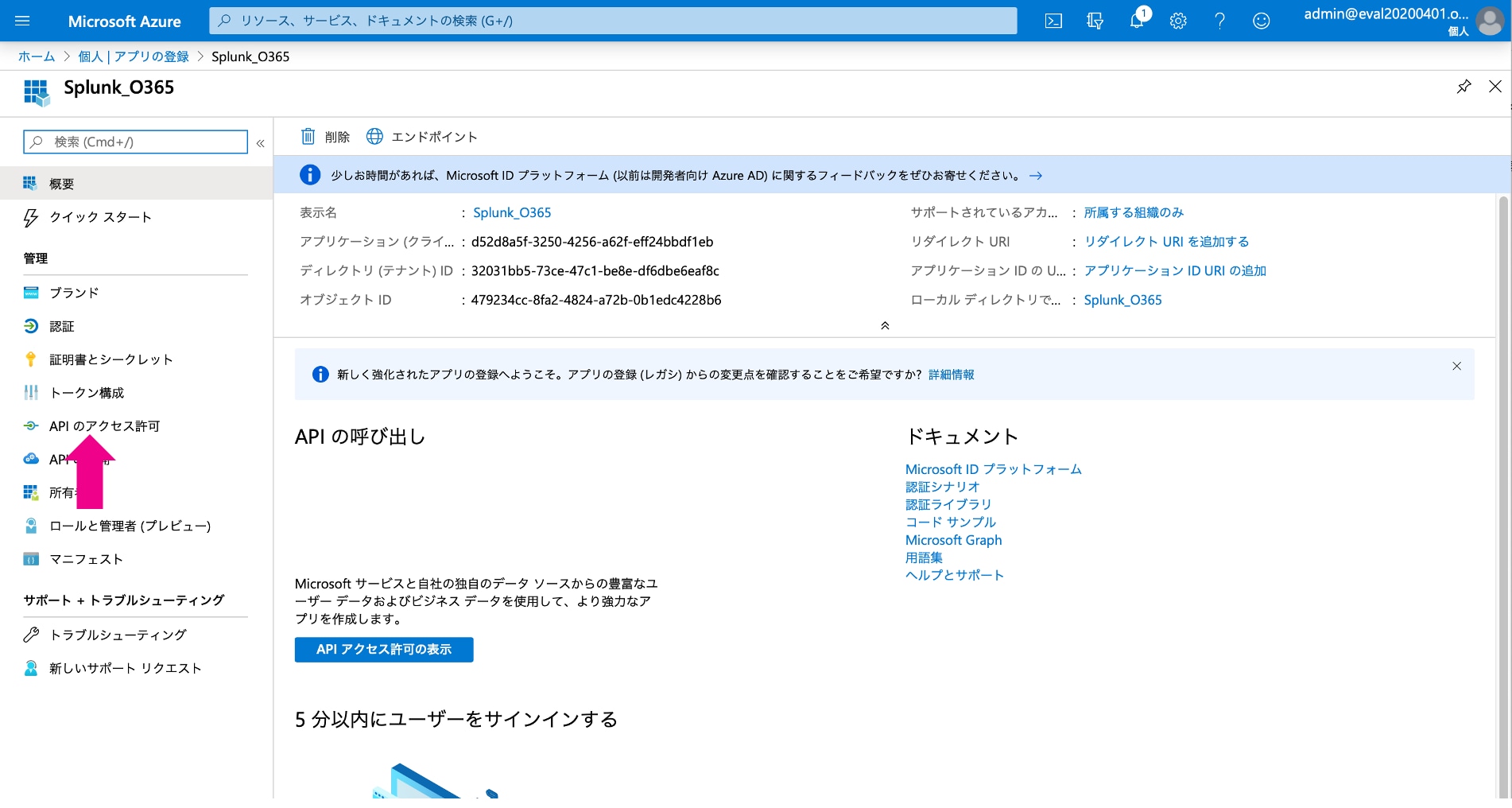Open the notifications bell

(1137, 20)
